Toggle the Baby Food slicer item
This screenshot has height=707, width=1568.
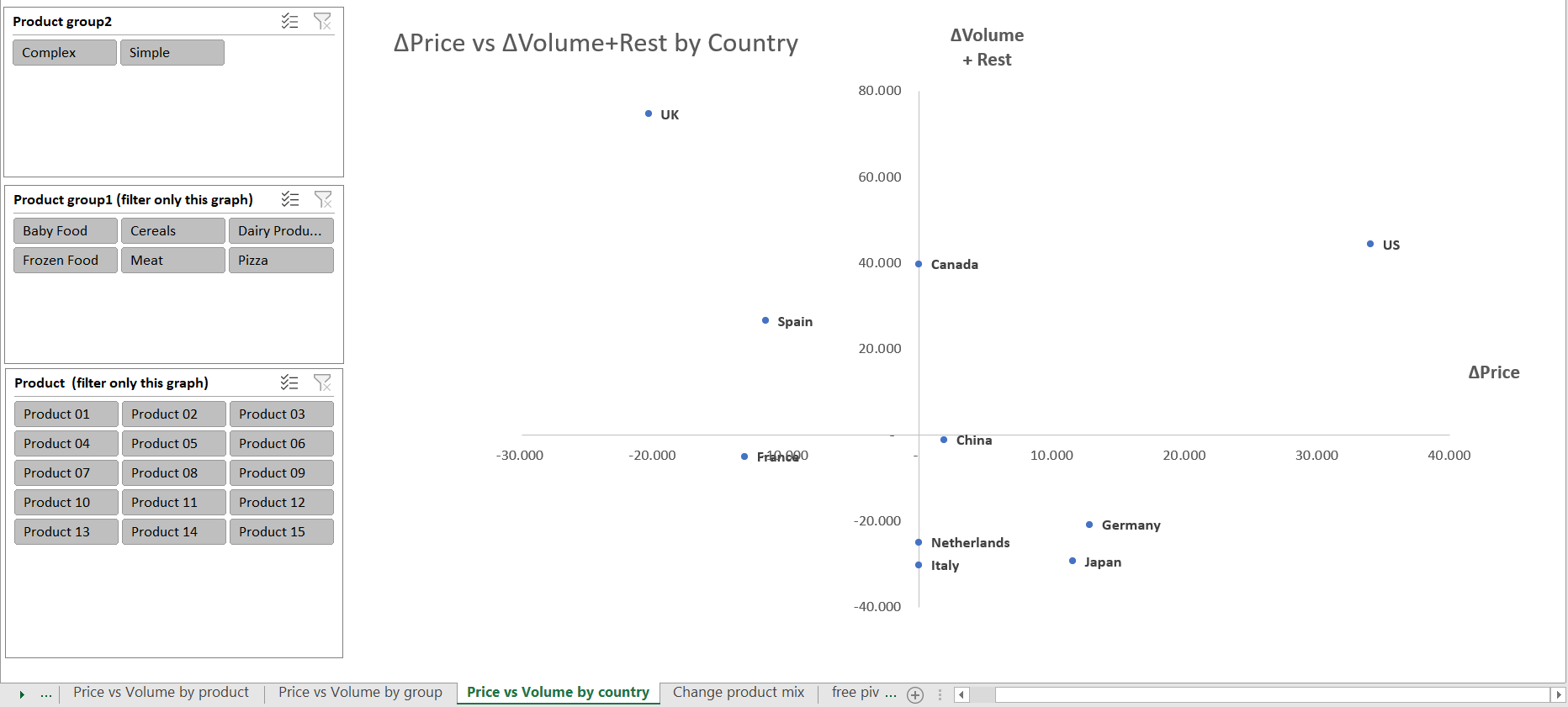[66, 230]
